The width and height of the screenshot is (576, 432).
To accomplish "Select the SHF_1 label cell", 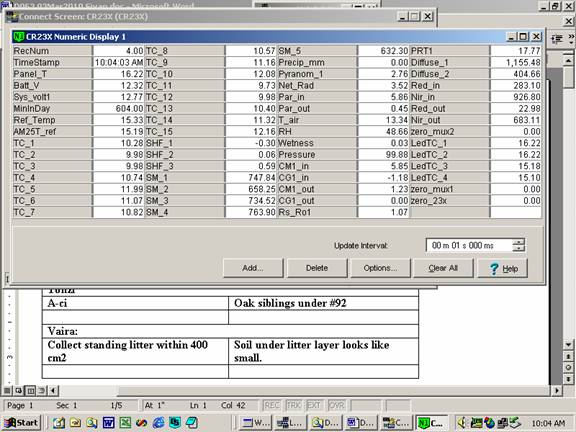I will point(185,143).
